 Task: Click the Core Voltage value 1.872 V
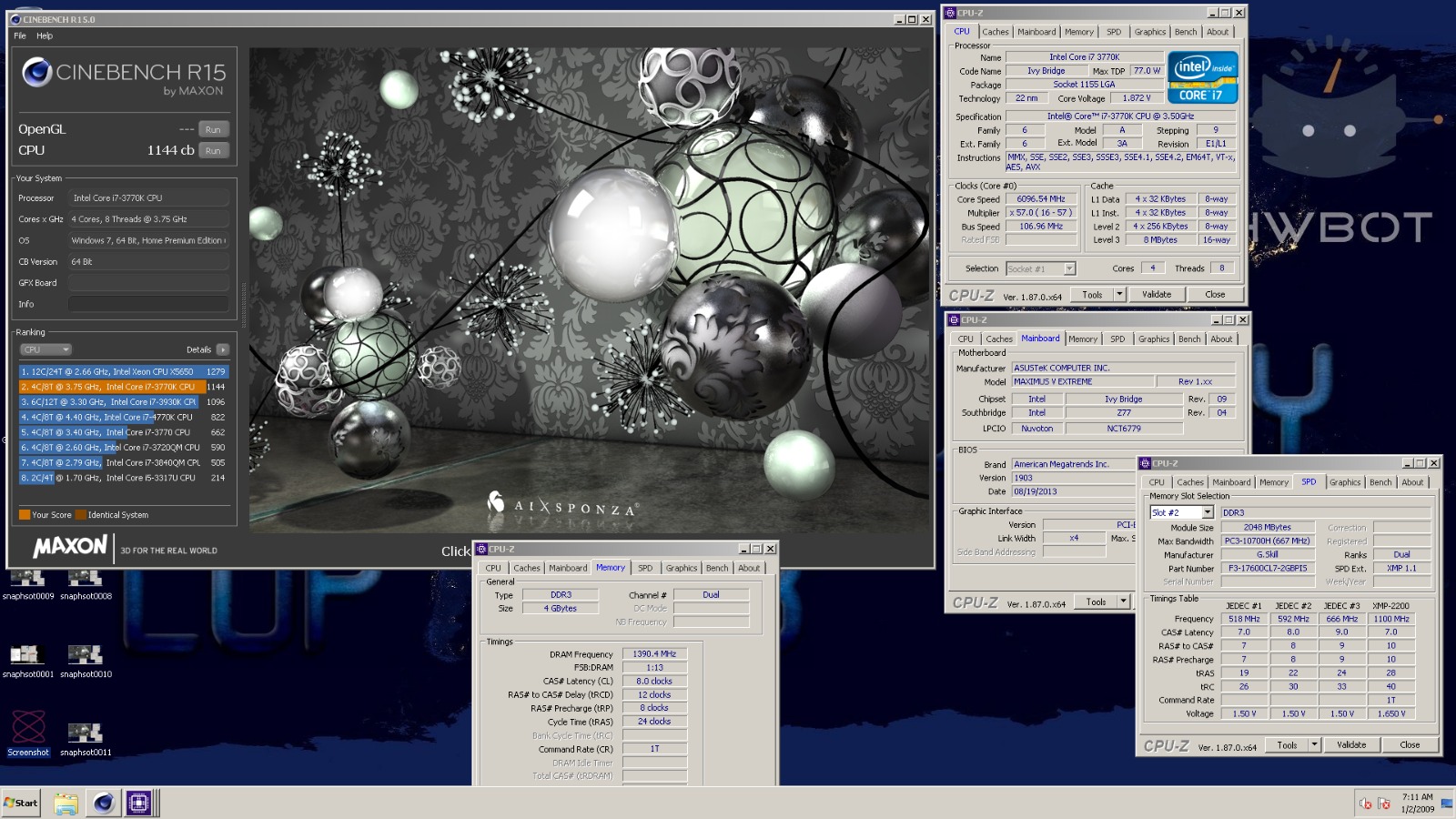[1137, 98]
